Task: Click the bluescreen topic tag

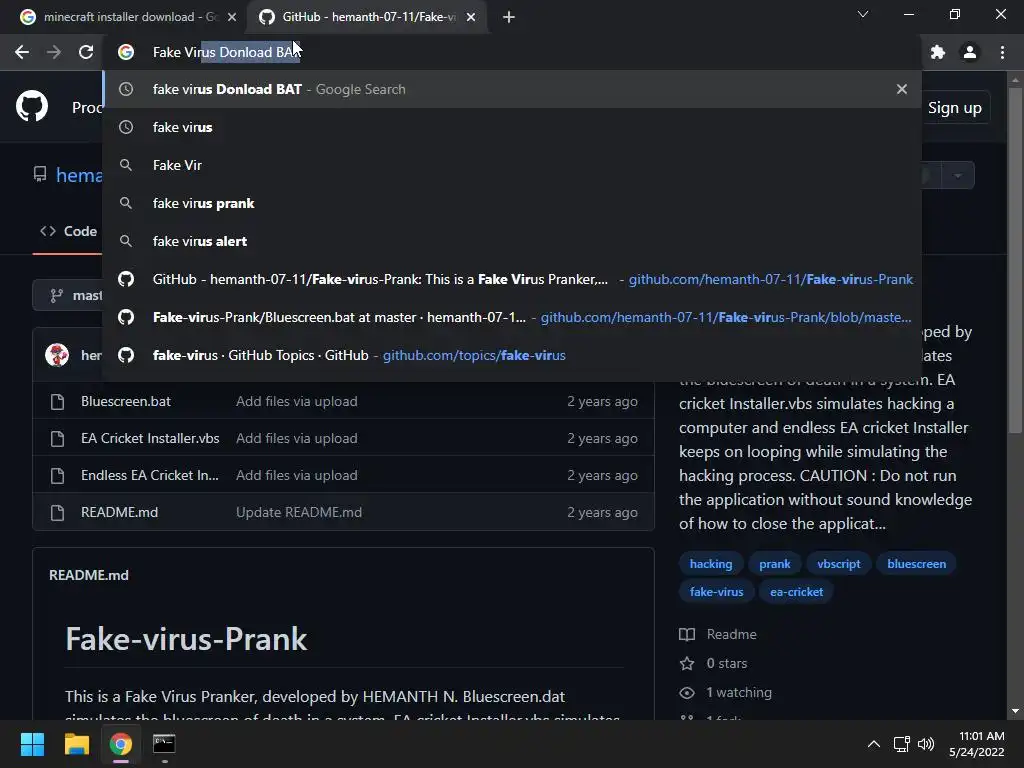Action: (x=916, y=564)
